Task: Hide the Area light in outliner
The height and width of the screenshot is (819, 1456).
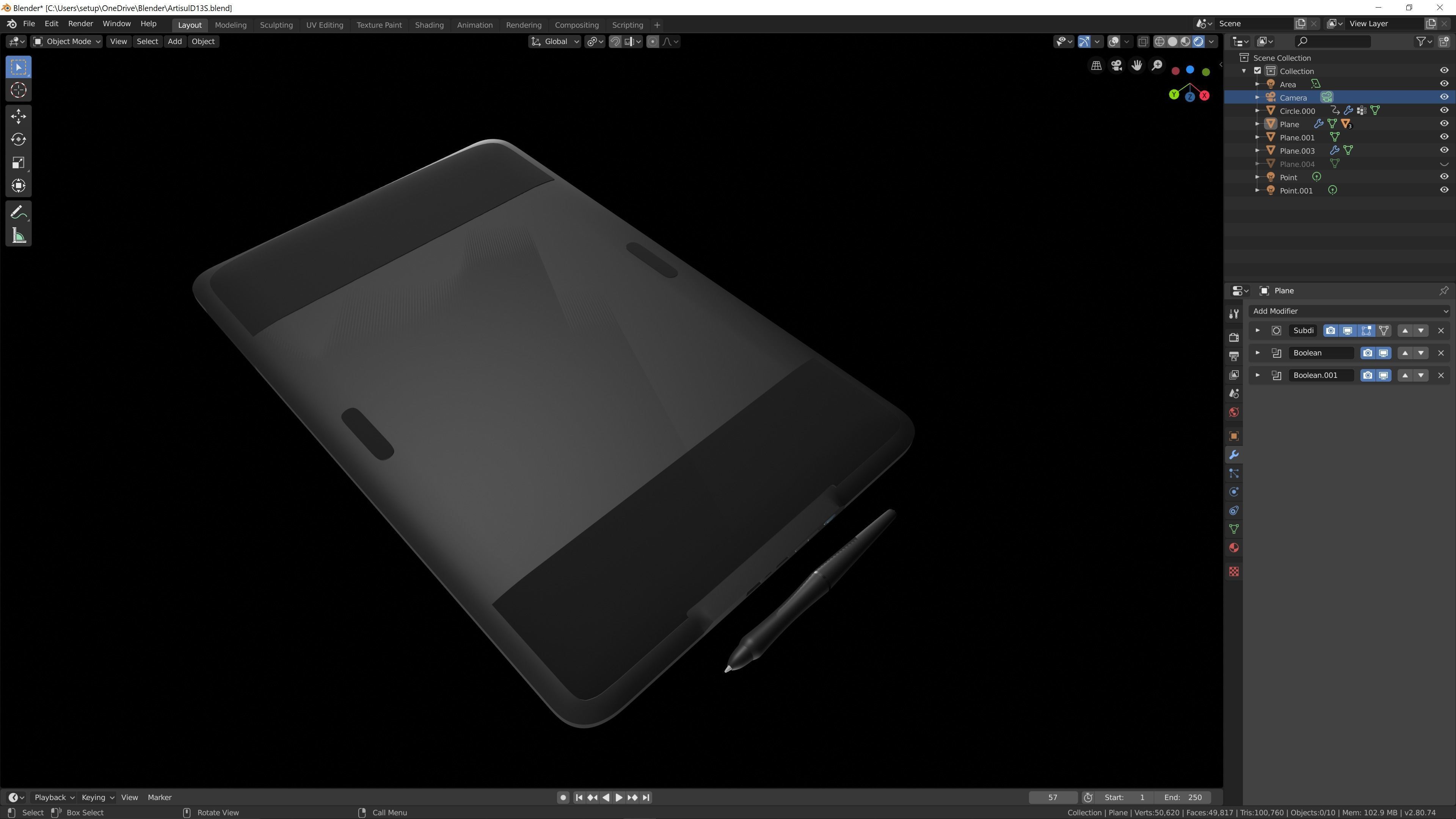Action: (x=1443, y=84)
